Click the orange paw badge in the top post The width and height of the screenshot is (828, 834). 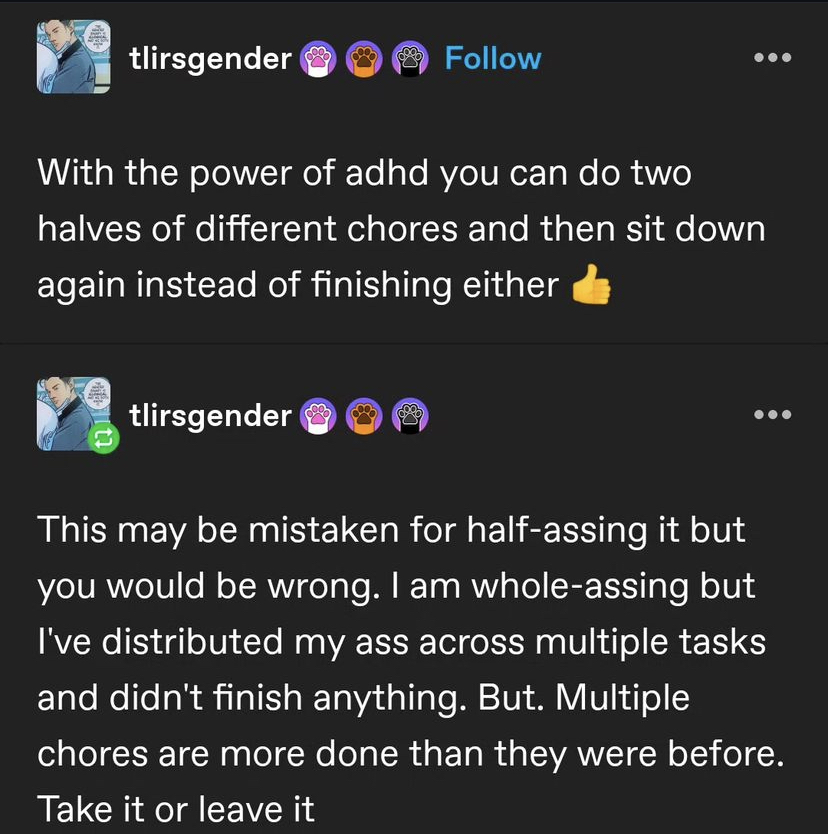pyautogui.click(x=363, y=60)
